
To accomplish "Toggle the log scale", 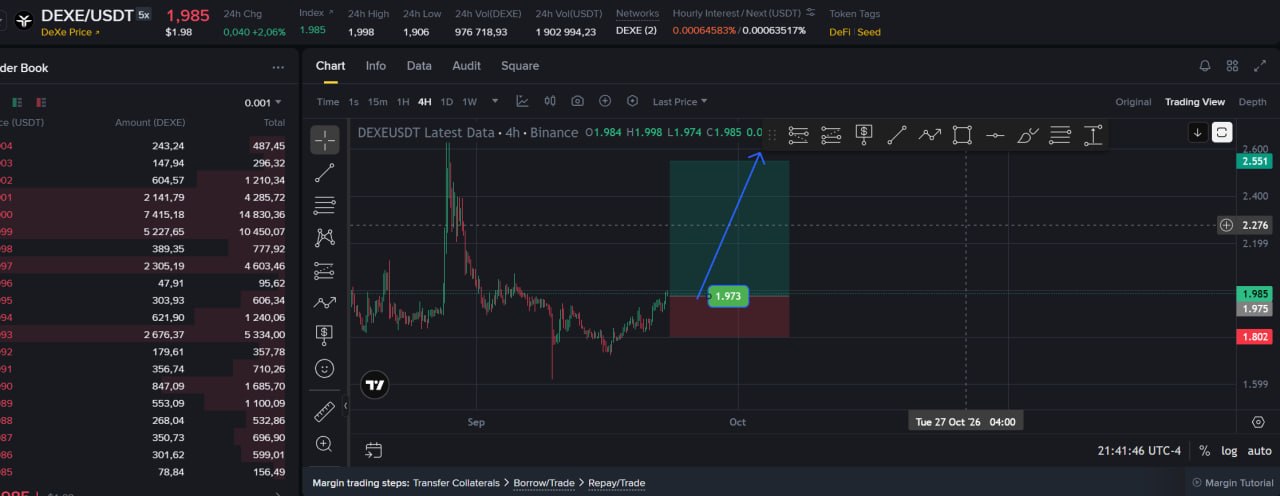I will point(1229,451).
